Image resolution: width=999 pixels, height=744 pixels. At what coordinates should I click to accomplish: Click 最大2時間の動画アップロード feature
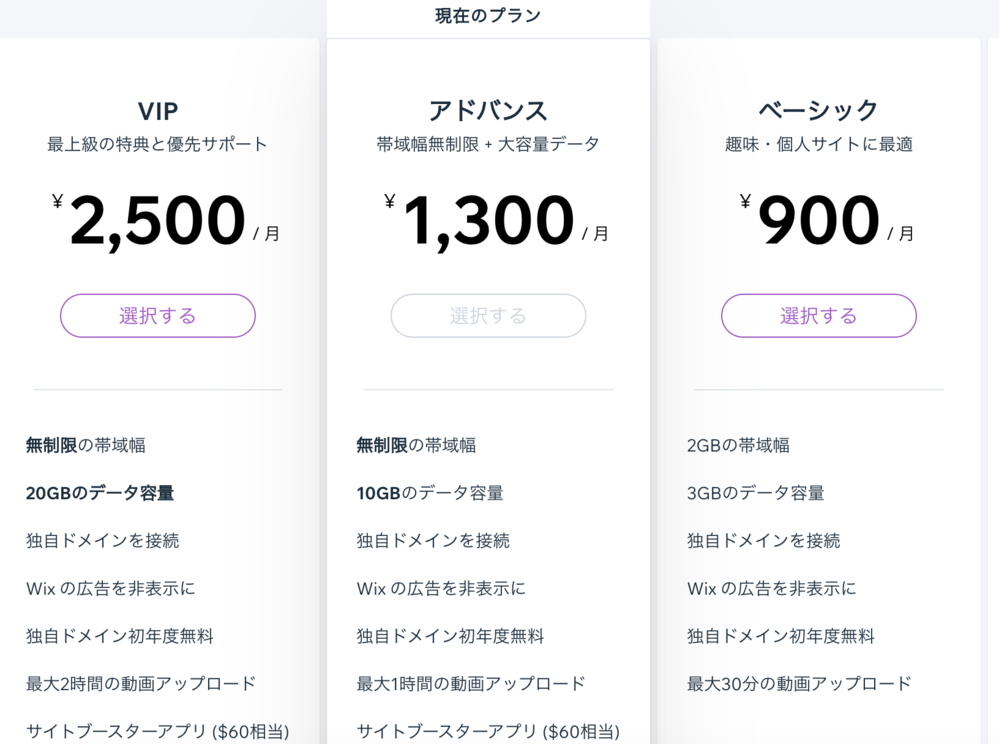[141, 683]
